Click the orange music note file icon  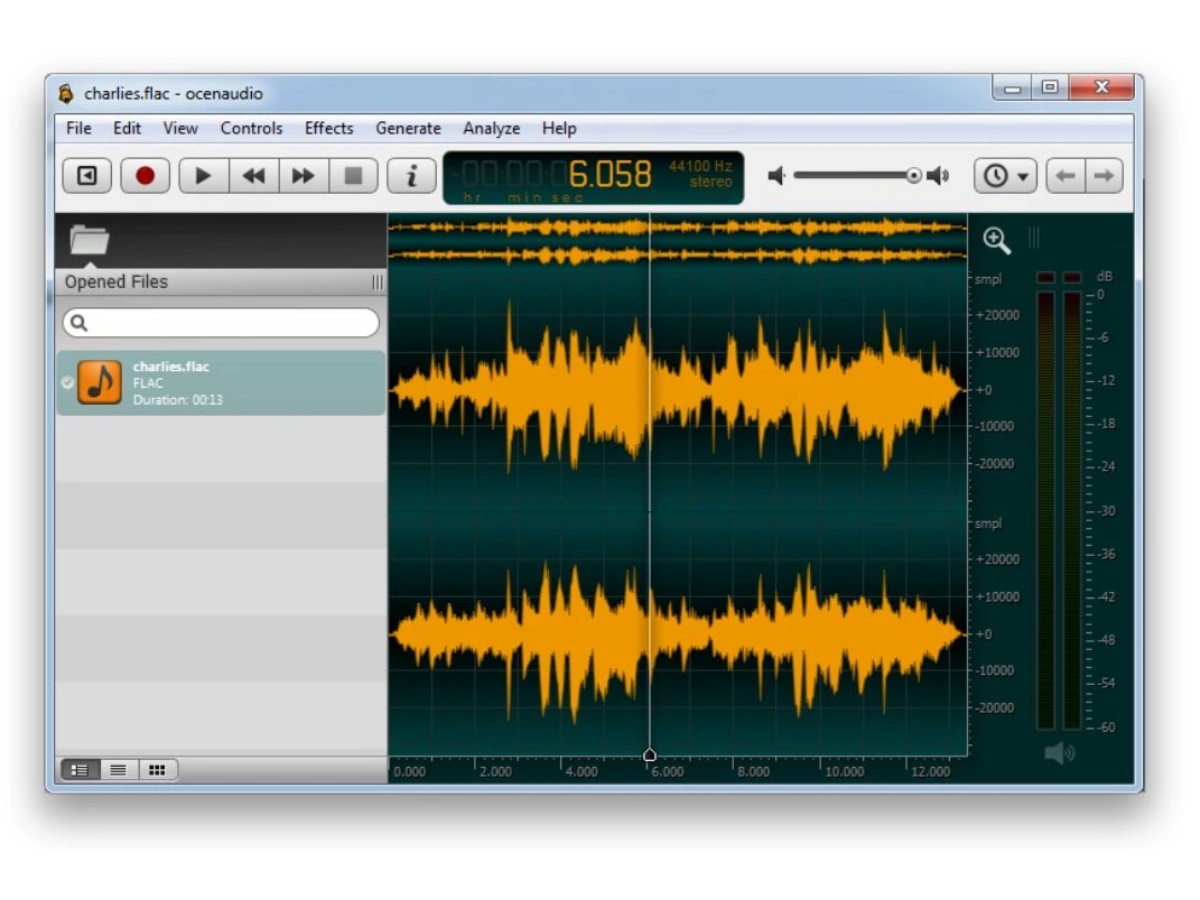100,383
